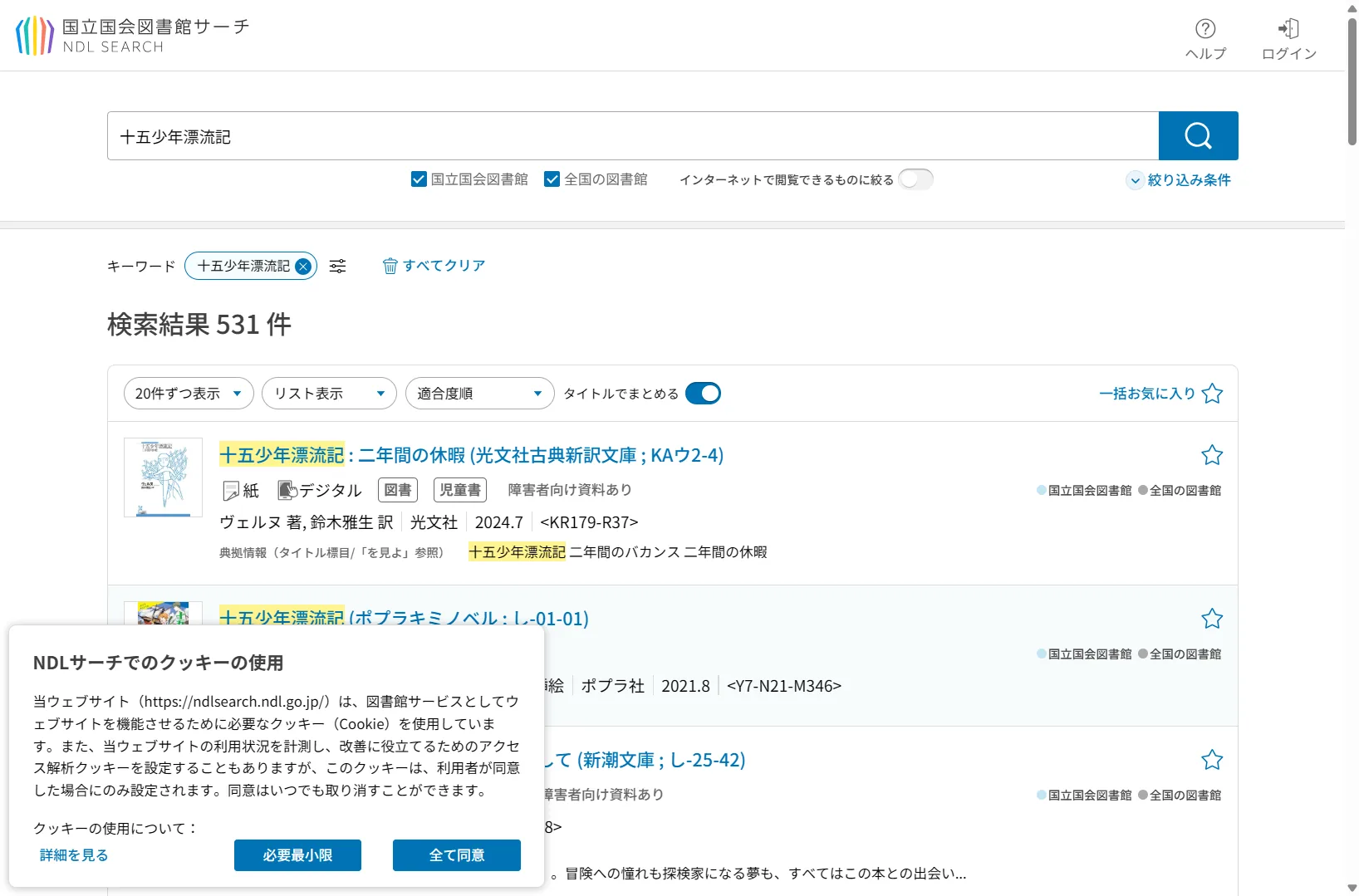1359x896 pixels.
Task: Favorite the 光文社古典新訳文庫 result star
Action: tap(1212, 455)
